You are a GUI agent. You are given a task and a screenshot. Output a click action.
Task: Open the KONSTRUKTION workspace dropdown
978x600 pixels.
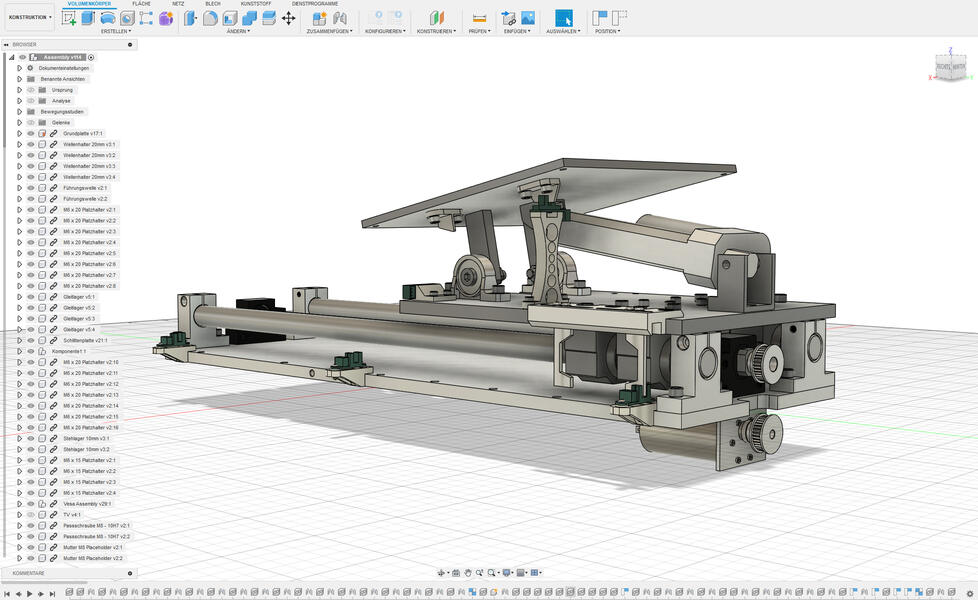29,17
